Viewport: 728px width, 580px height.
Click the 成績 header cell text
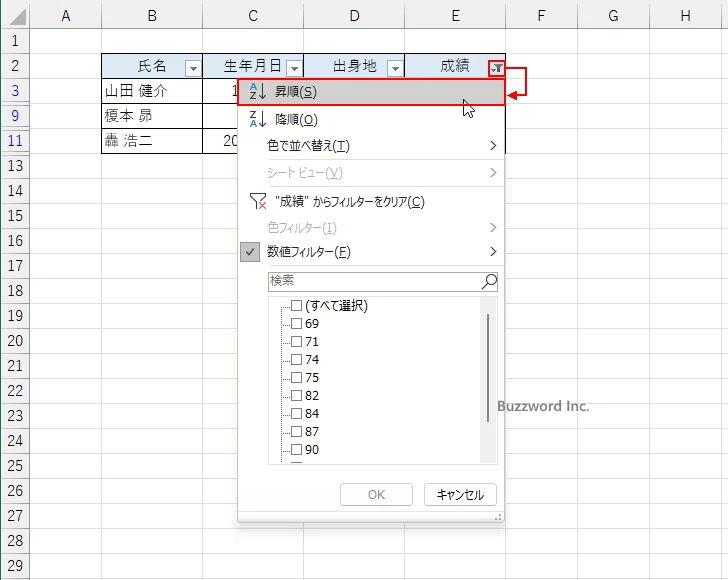(x=455, y=66)
